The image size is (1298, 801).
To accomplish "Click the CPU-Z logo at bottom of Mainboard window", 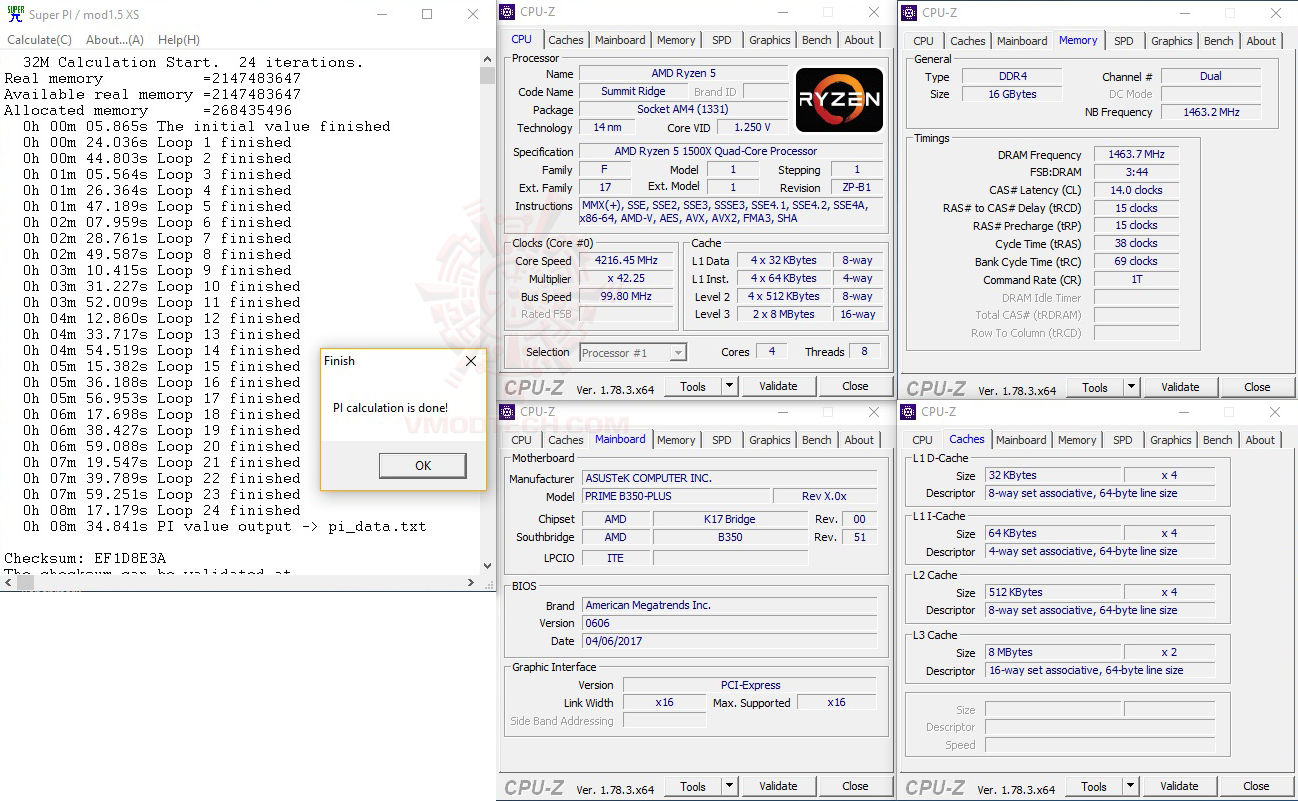I will tap(535, 786).
